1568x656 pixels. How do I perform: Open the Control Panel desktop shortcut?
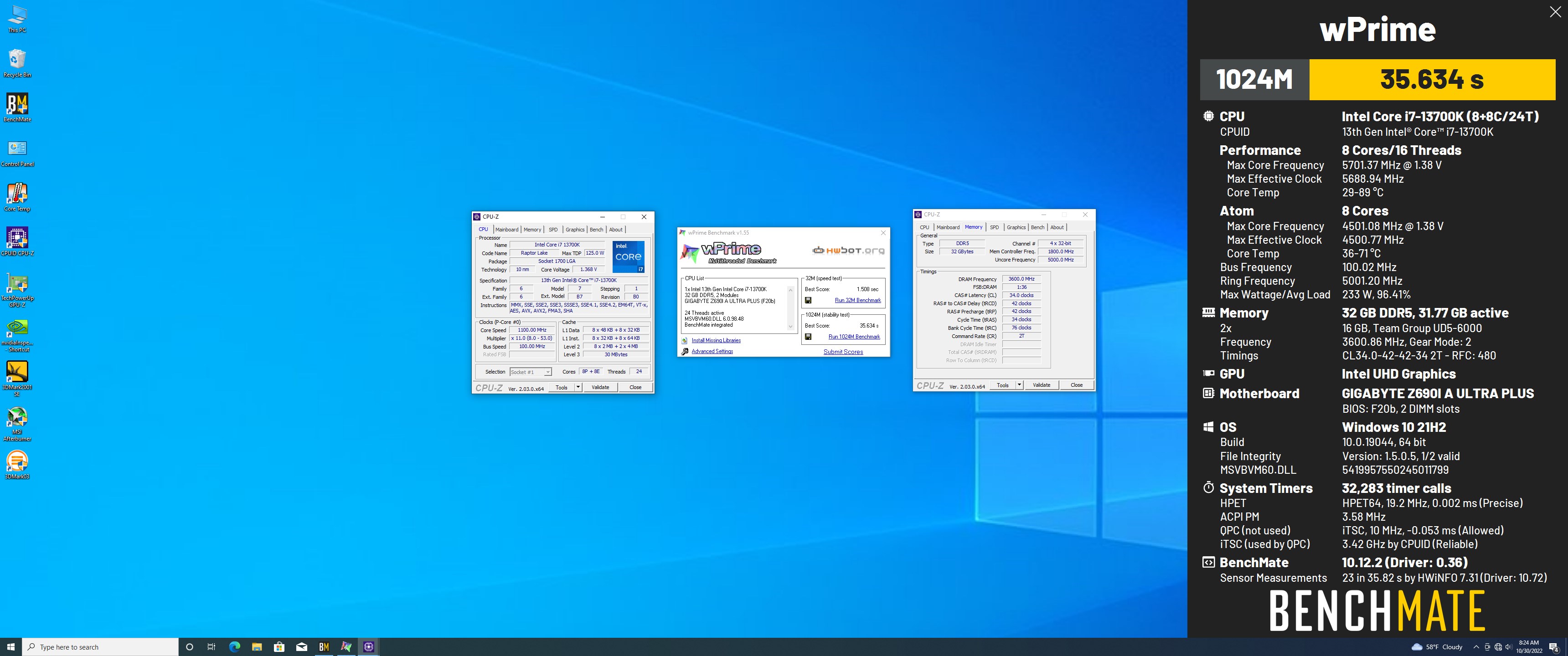pyautogui.click(x=17, y=152)
